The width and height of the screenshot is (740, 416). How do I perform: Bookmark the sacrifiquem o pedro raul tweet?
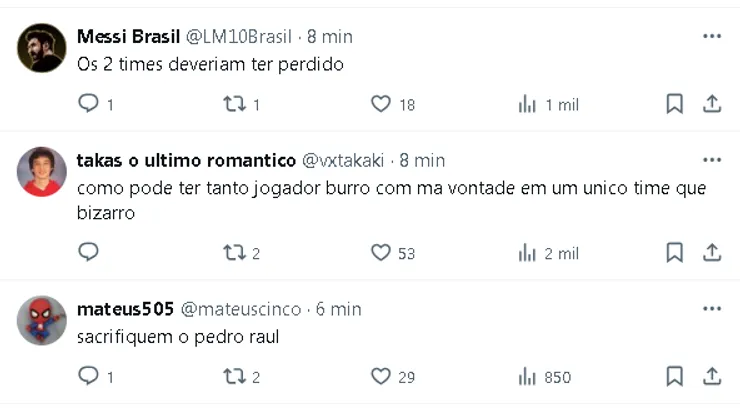[674, 376]
